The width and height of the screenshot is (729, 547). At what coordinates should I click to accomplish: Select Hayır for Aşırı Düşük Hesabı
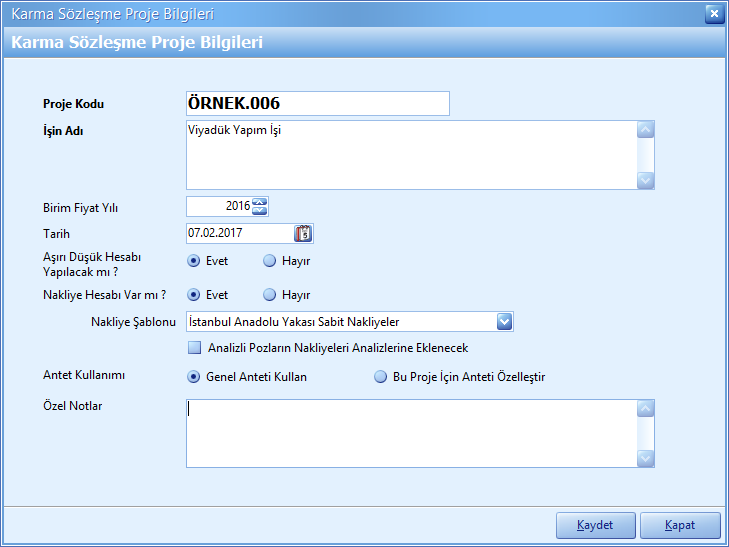(269, 261)
